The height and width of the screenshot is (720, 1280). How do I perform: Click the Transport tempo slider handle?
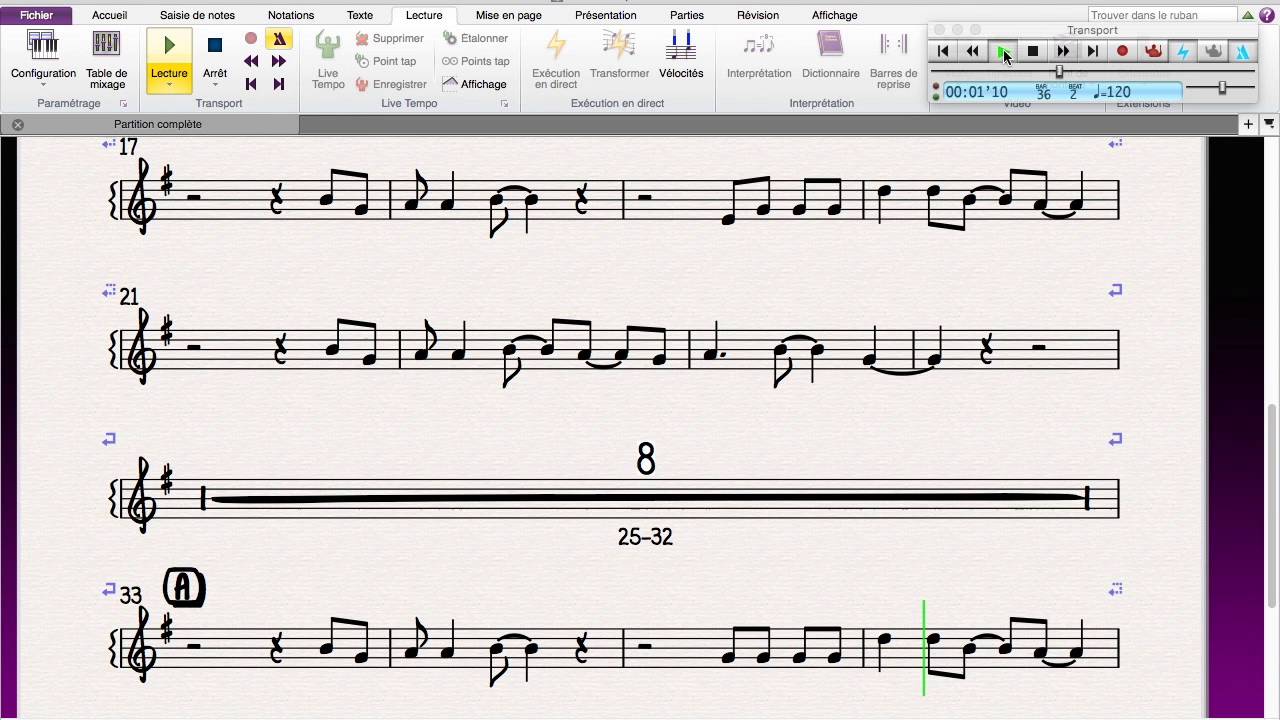1222,88
